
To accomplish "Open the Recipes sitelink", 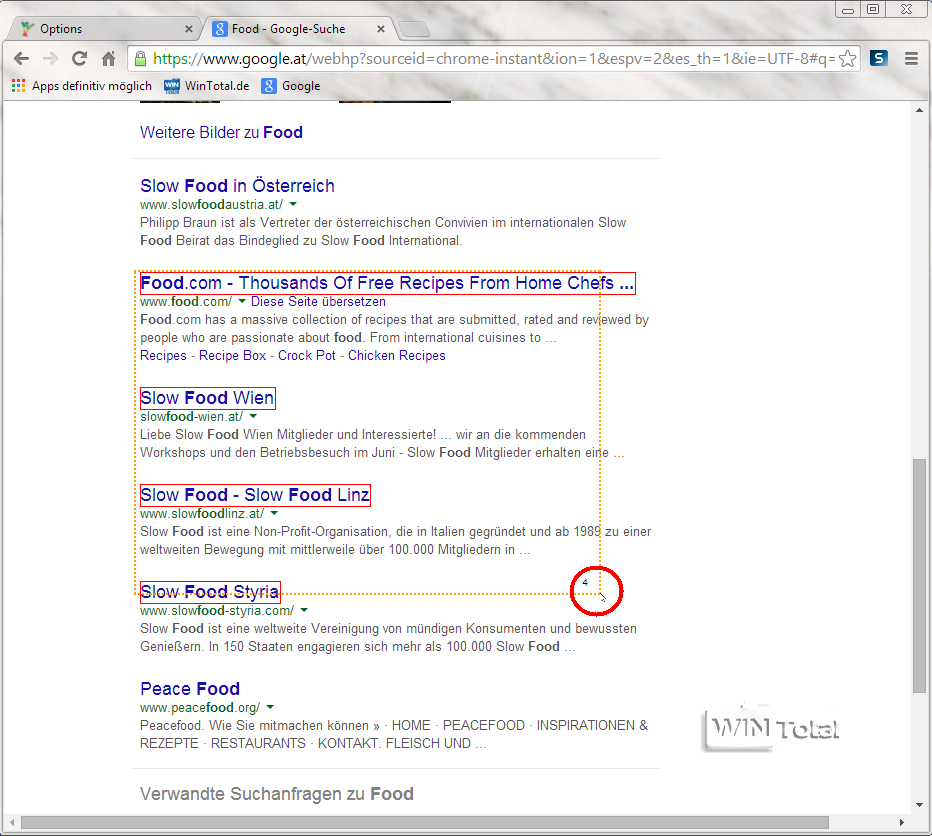I will coord(163,355).
